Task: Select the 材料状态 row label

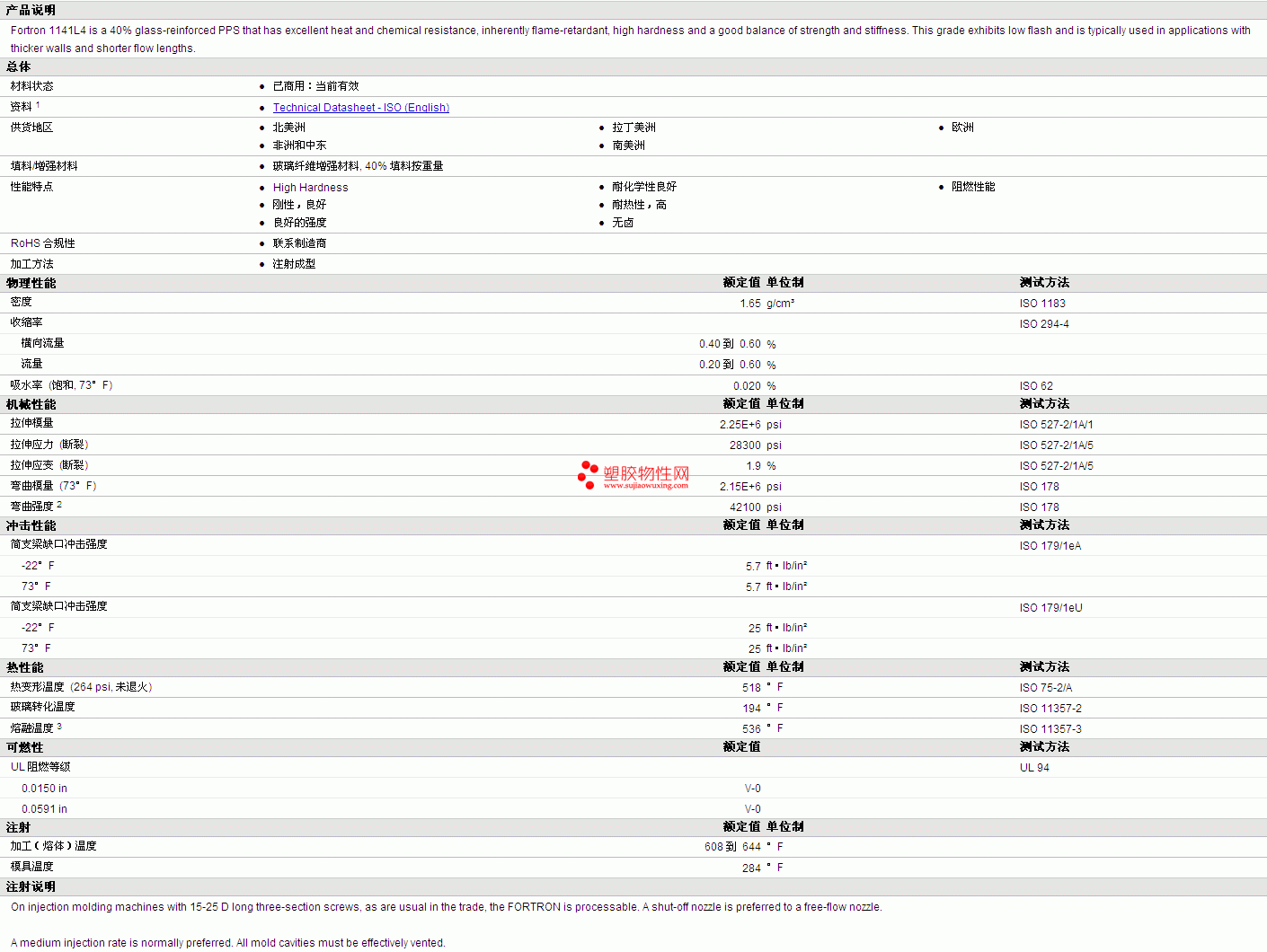Action: tap(31, 86)
